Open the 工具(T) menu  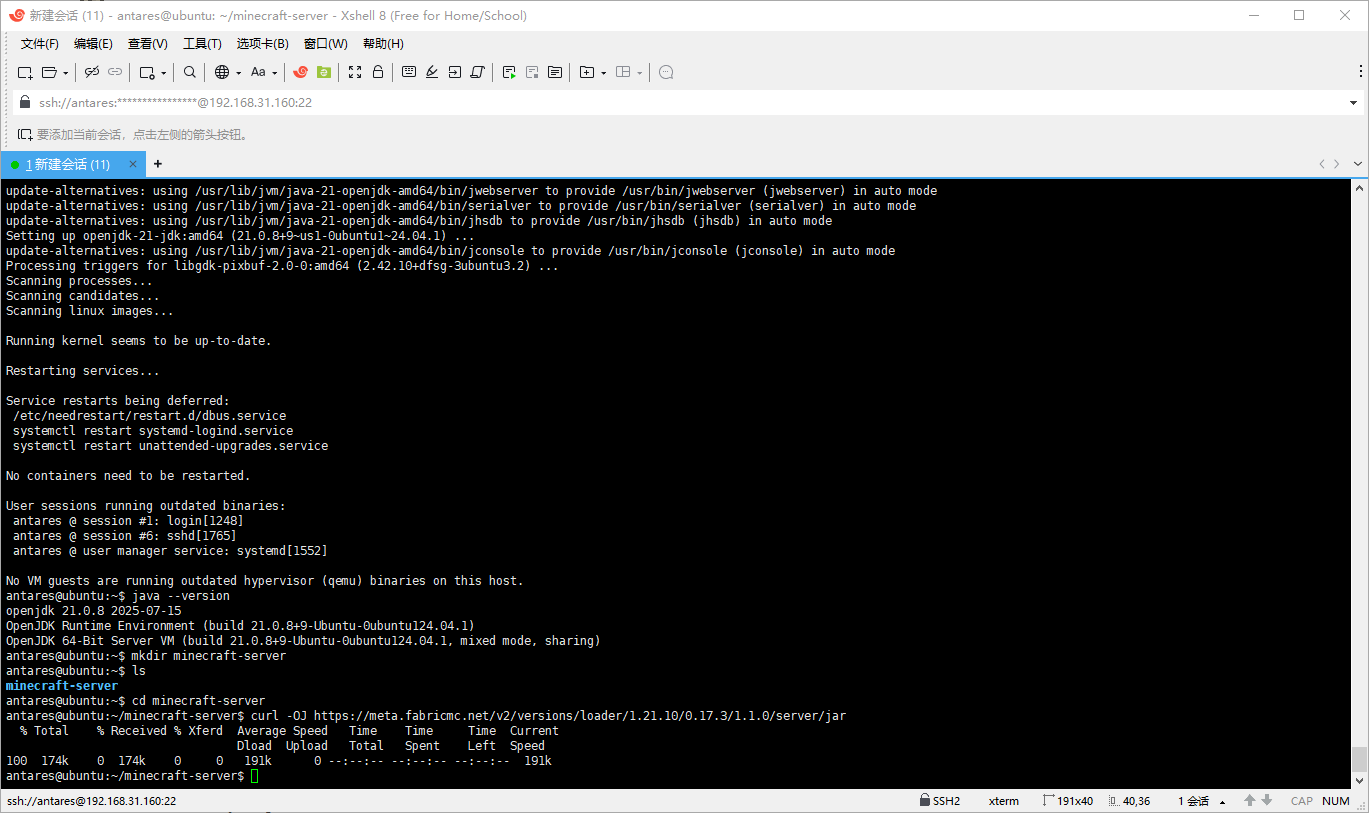202,44
